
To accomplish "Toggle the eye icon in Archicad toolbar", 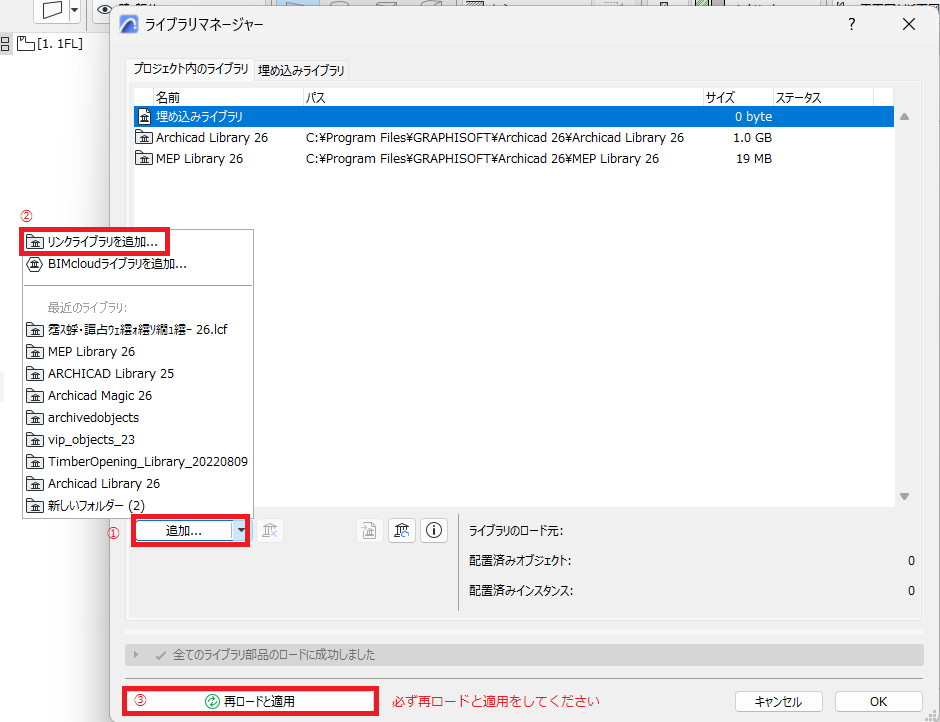I will pos(104,9).
